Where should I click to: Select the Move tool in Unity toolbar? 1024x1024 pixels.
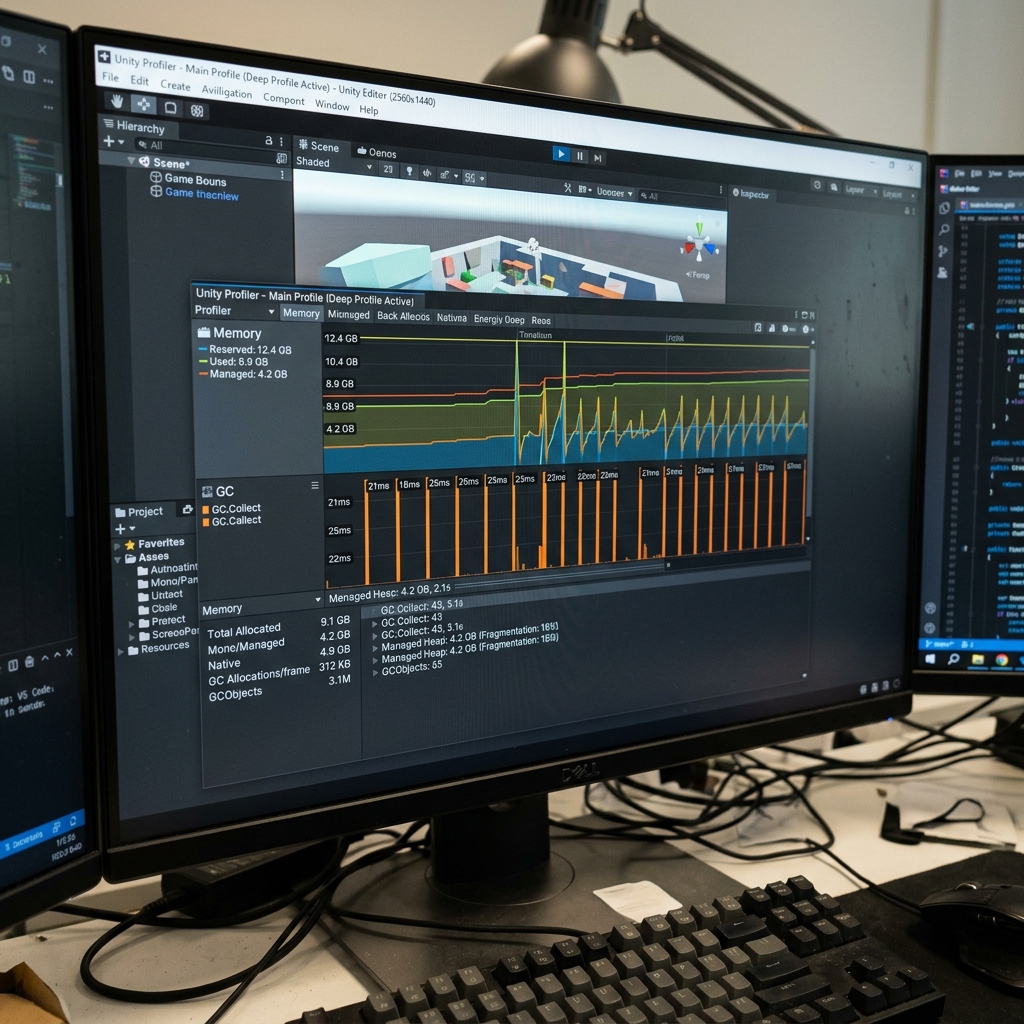[x=143, y=104]
